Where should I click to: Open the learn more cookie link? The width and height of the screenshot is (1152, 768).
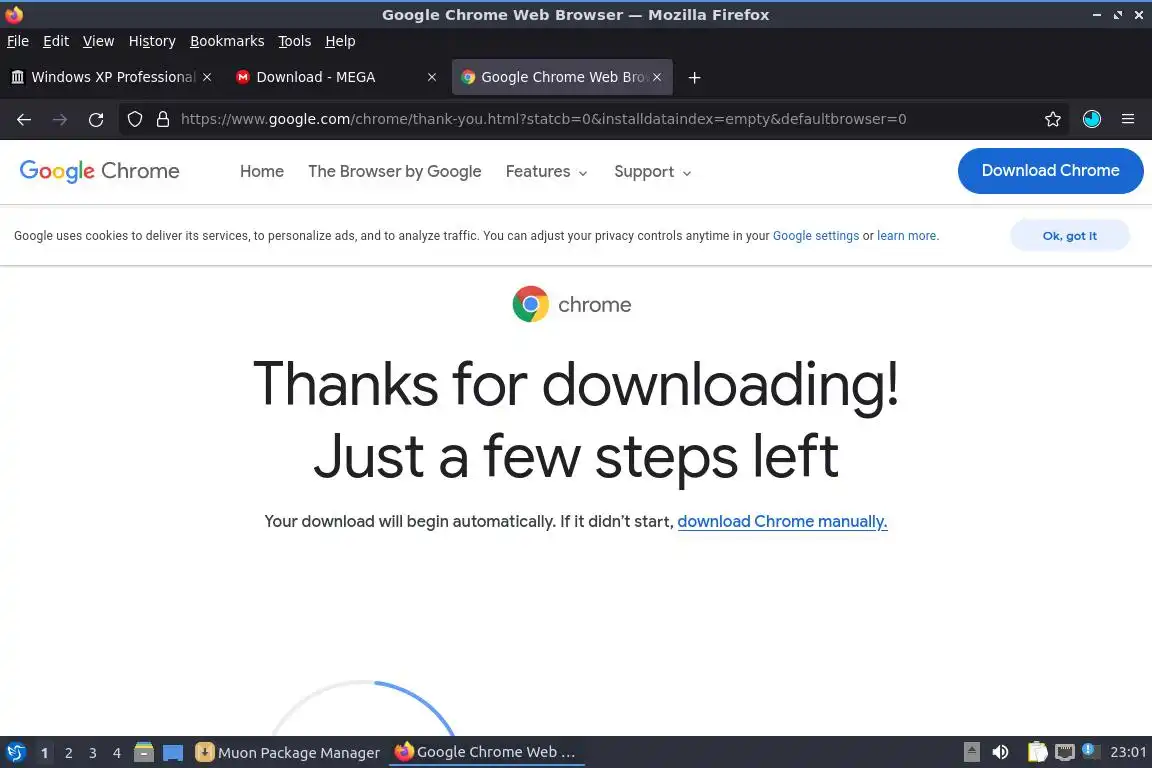click(907, 235)
